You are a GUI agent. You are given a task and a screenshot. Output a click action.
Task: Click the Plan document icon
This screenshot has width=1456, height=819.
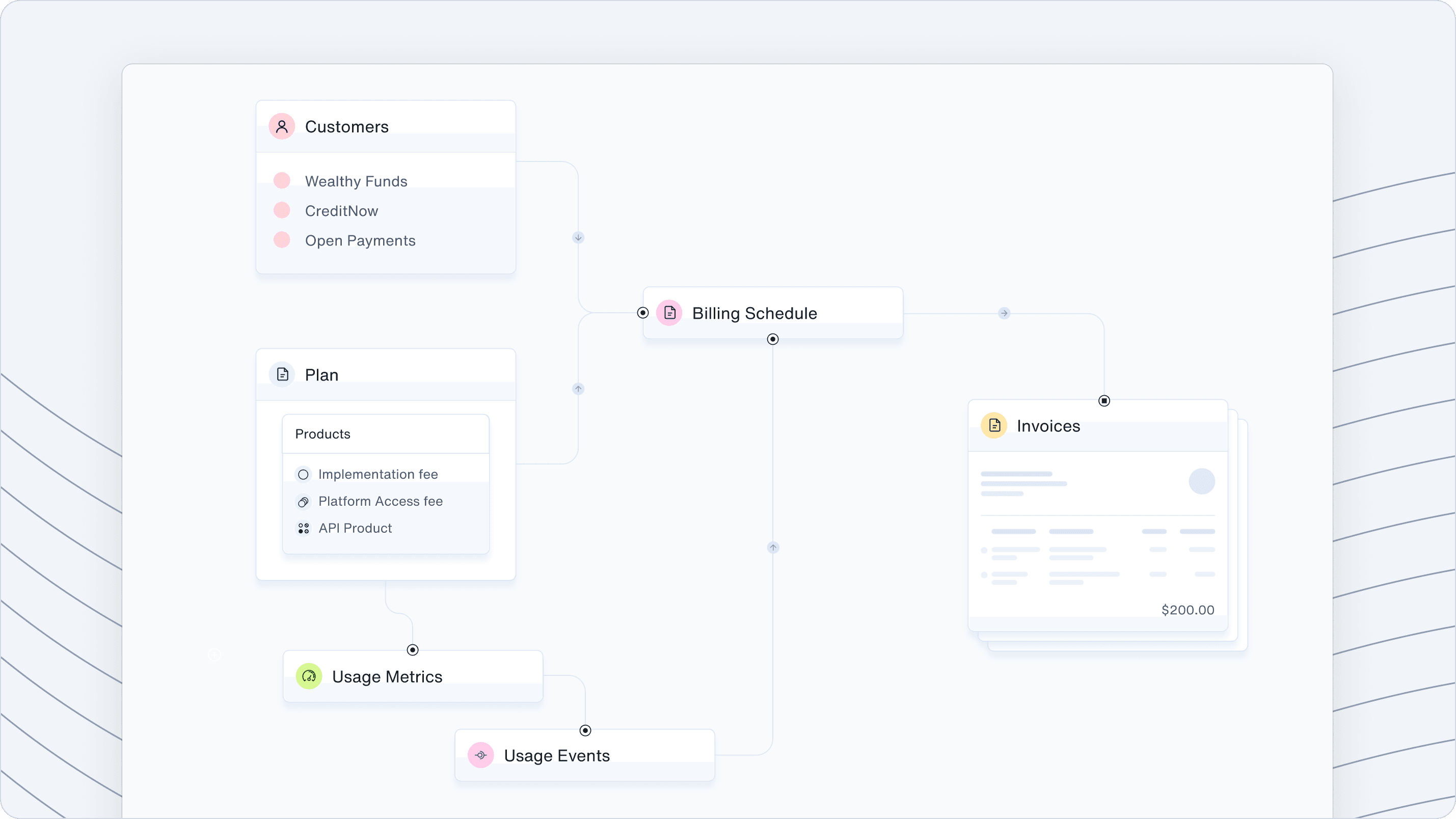click(x=282, y=374)
